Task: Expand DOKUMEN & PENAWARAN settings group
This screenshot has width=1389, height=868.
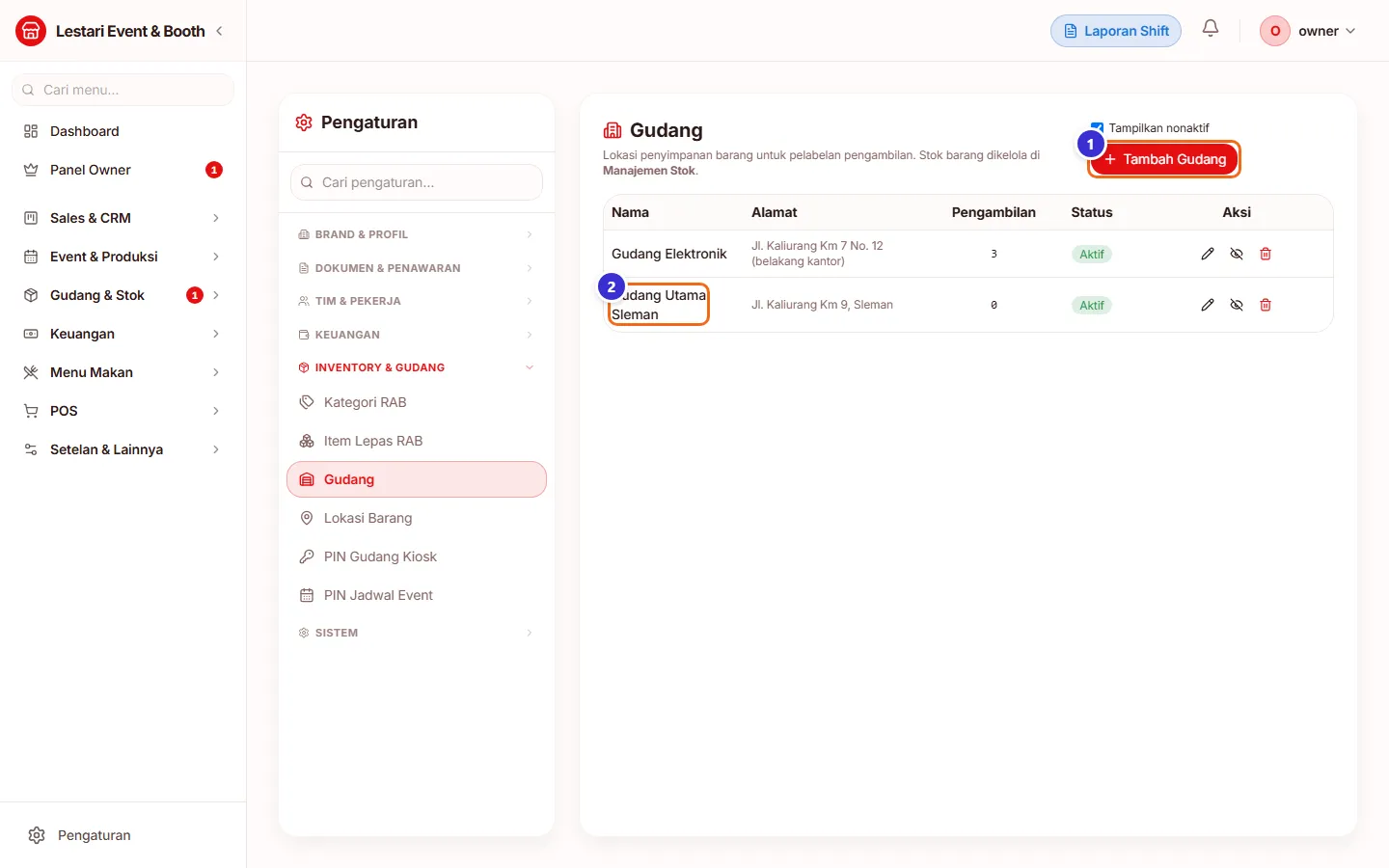Action: point(417,268)
